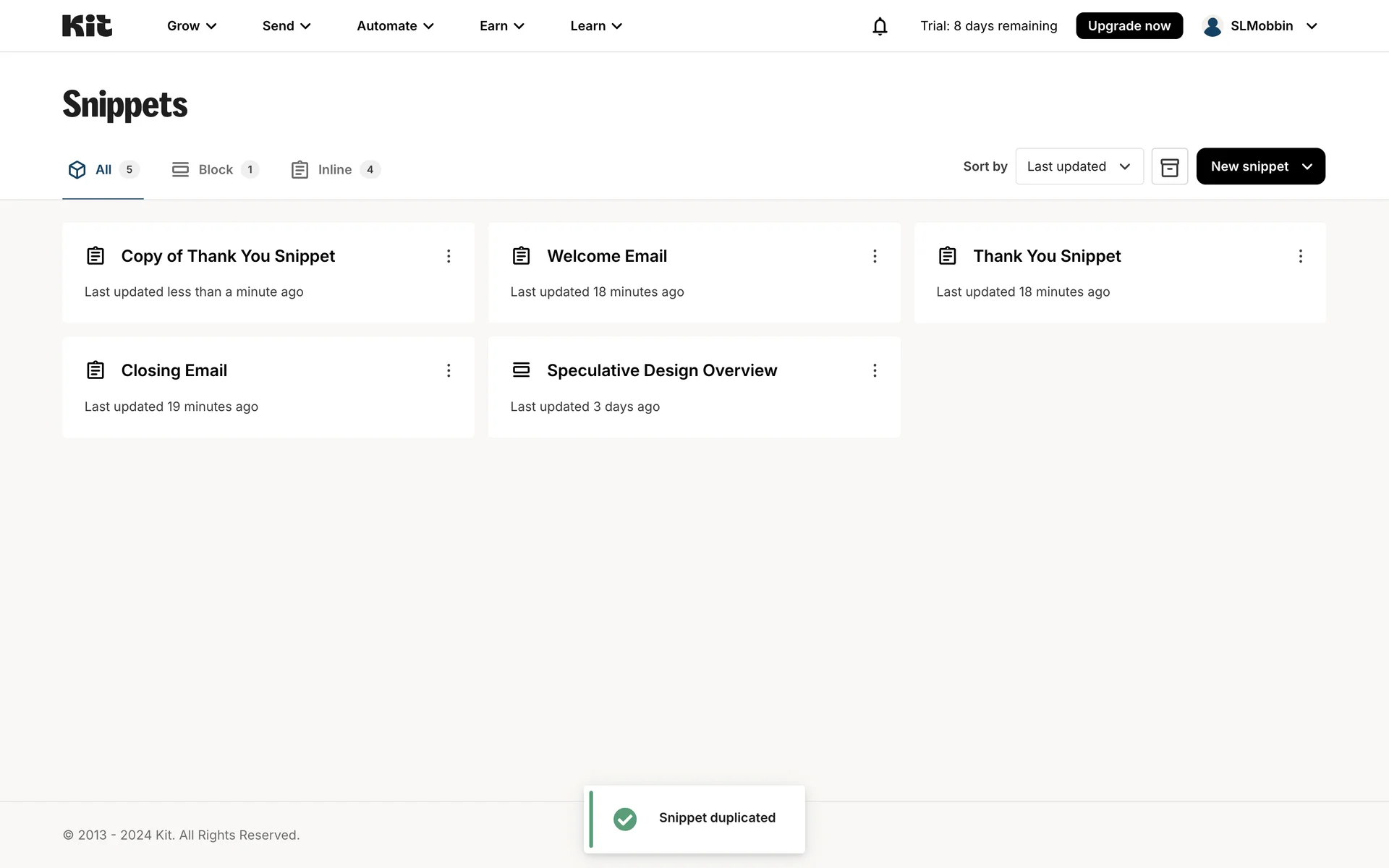Switch to the Block tab
Viewport: 1389px width, 868px height.
point(215,169)
